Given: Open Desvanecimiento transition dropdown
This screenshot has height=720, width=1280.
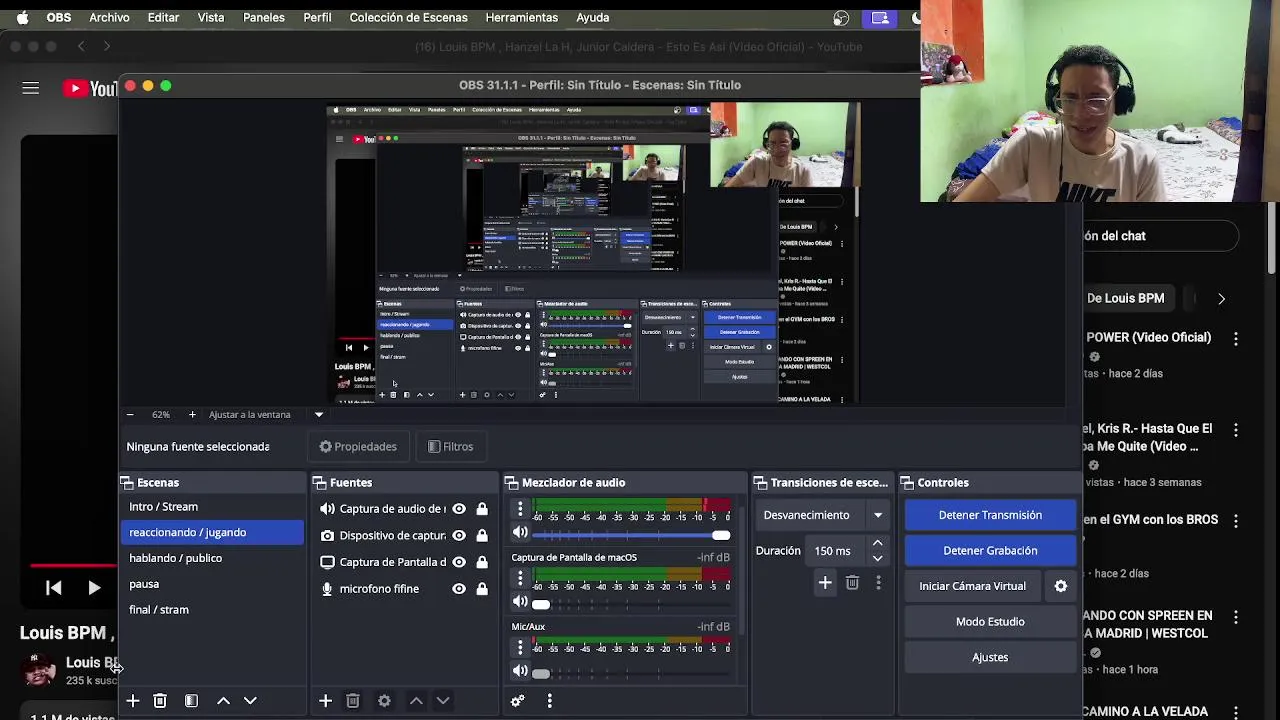Looking at the screenshot, I should (825, 515).
